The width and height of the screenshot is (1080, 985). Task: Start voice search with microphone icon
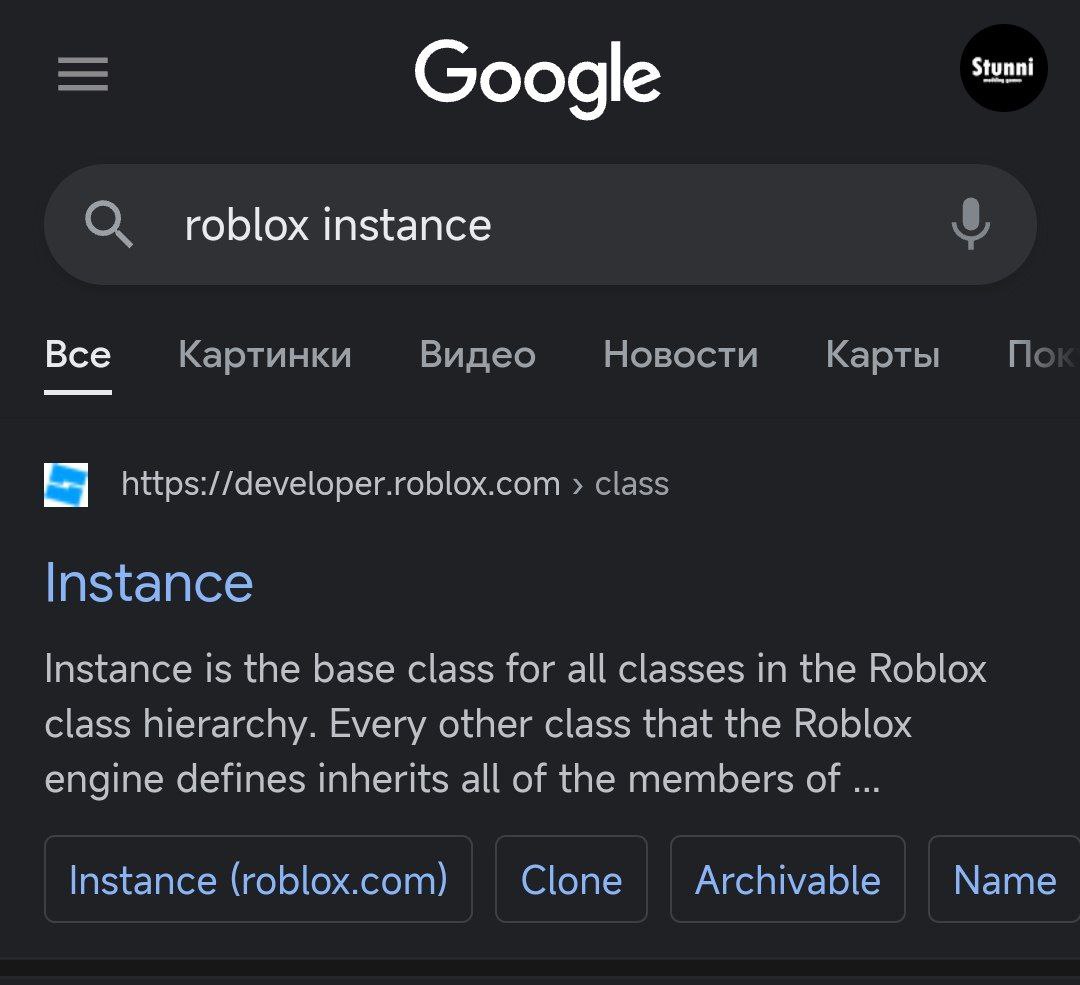coord(970,225)
